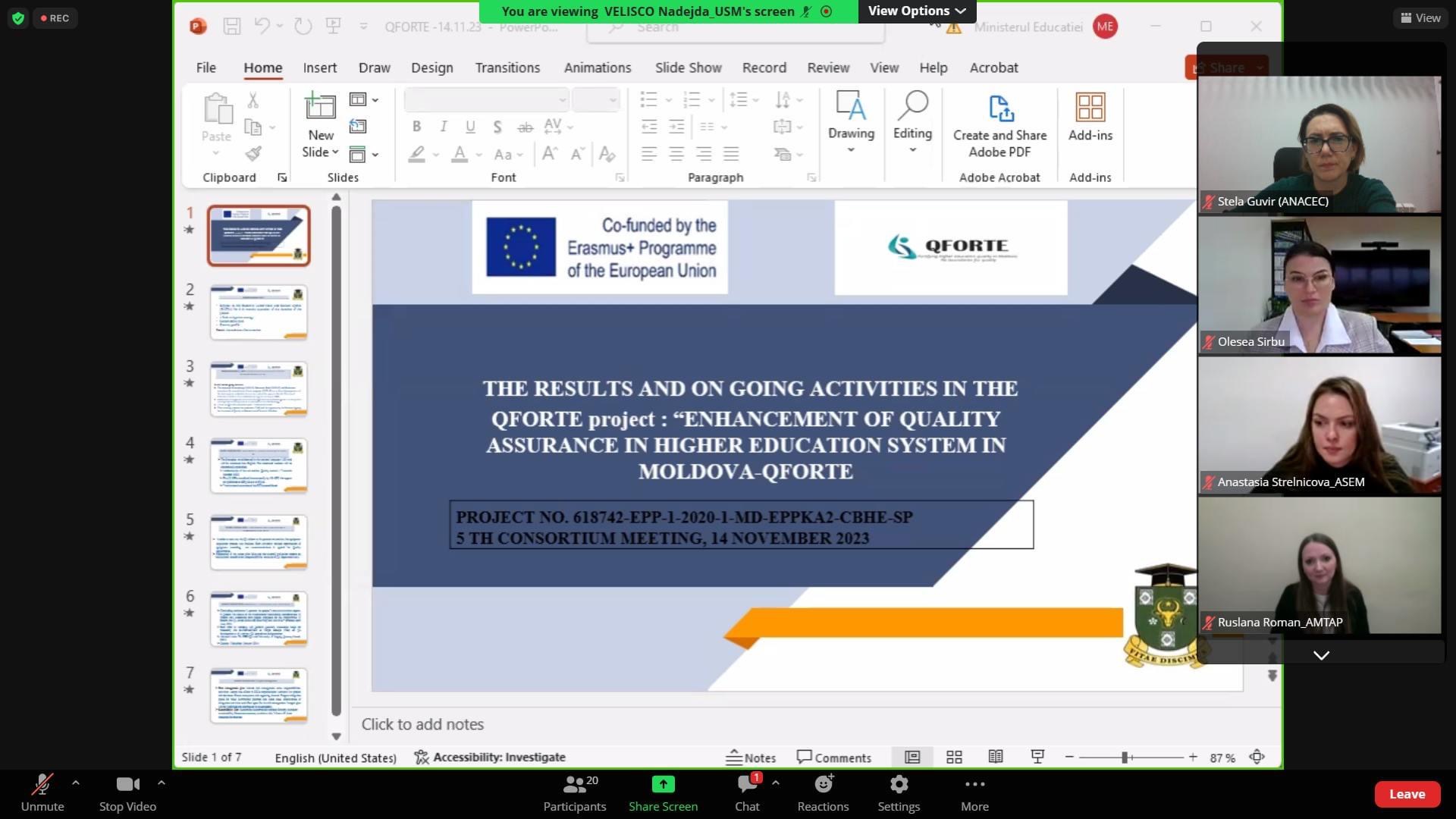Viewport: 1456px width, 819px height.
Task: Open Zoom Settings gear icon
Action: coord(899,784)
